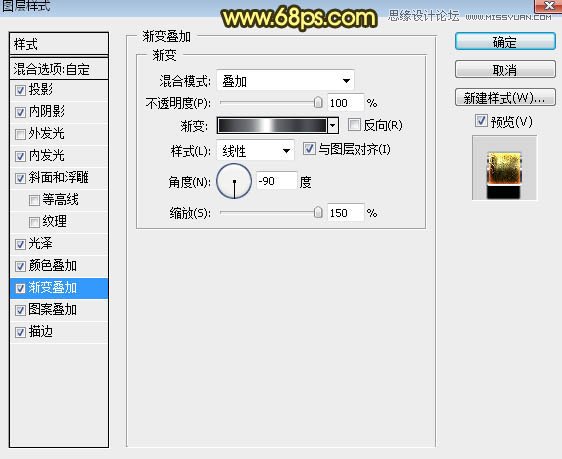562x459 pixels.
Task: Open the 样式(L) 线性 style dropdown
Action: click(x=255, y=150)
